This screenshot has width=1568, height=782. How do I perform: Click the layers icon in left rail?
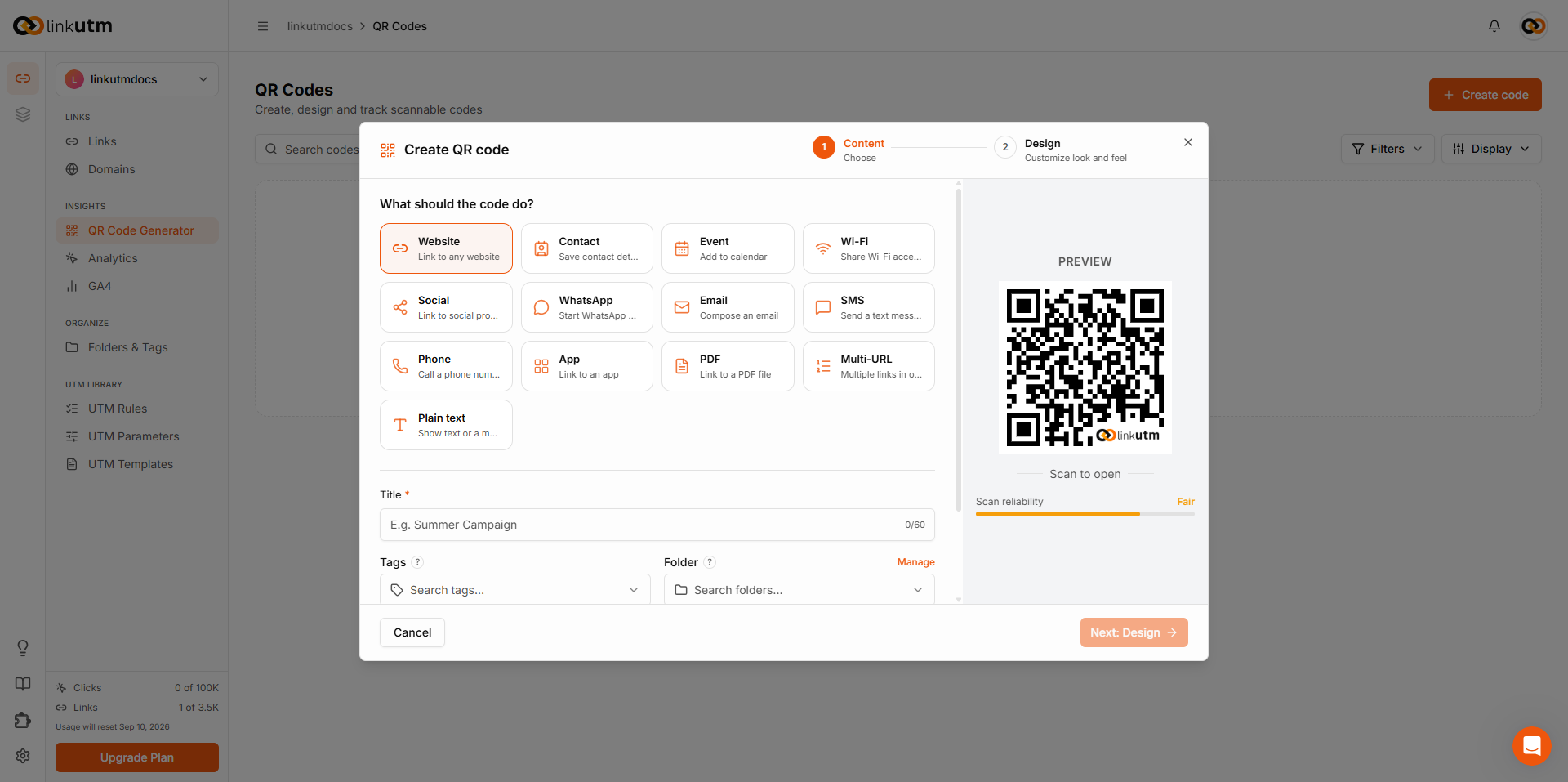(23, 114)
